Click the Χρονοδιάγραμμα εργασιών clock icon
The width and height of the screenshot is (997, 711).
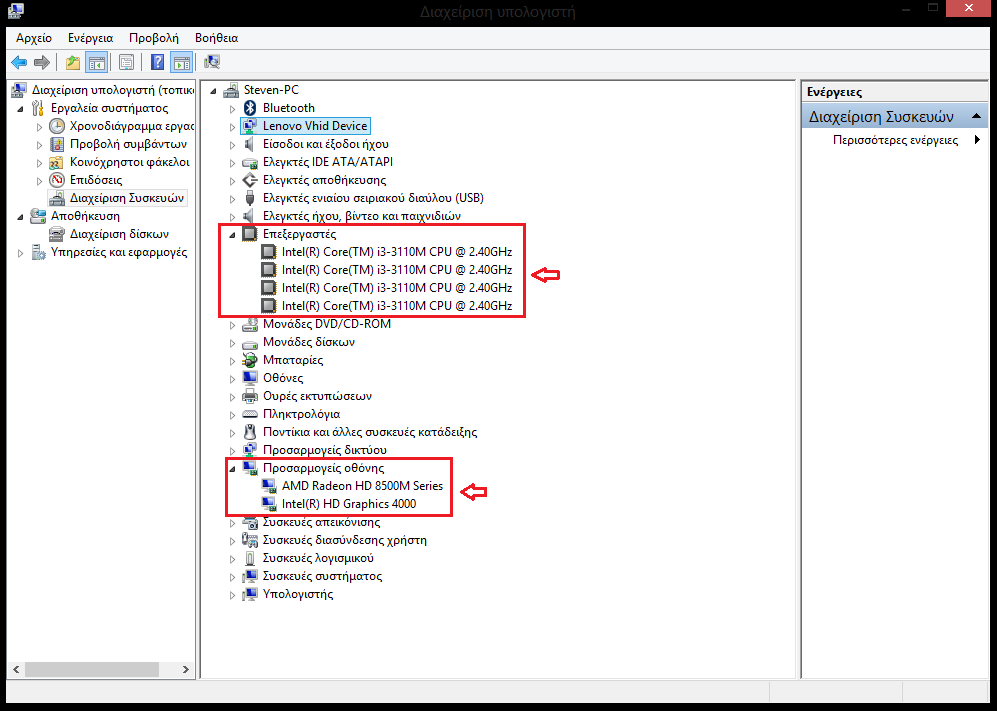[57, 126]
